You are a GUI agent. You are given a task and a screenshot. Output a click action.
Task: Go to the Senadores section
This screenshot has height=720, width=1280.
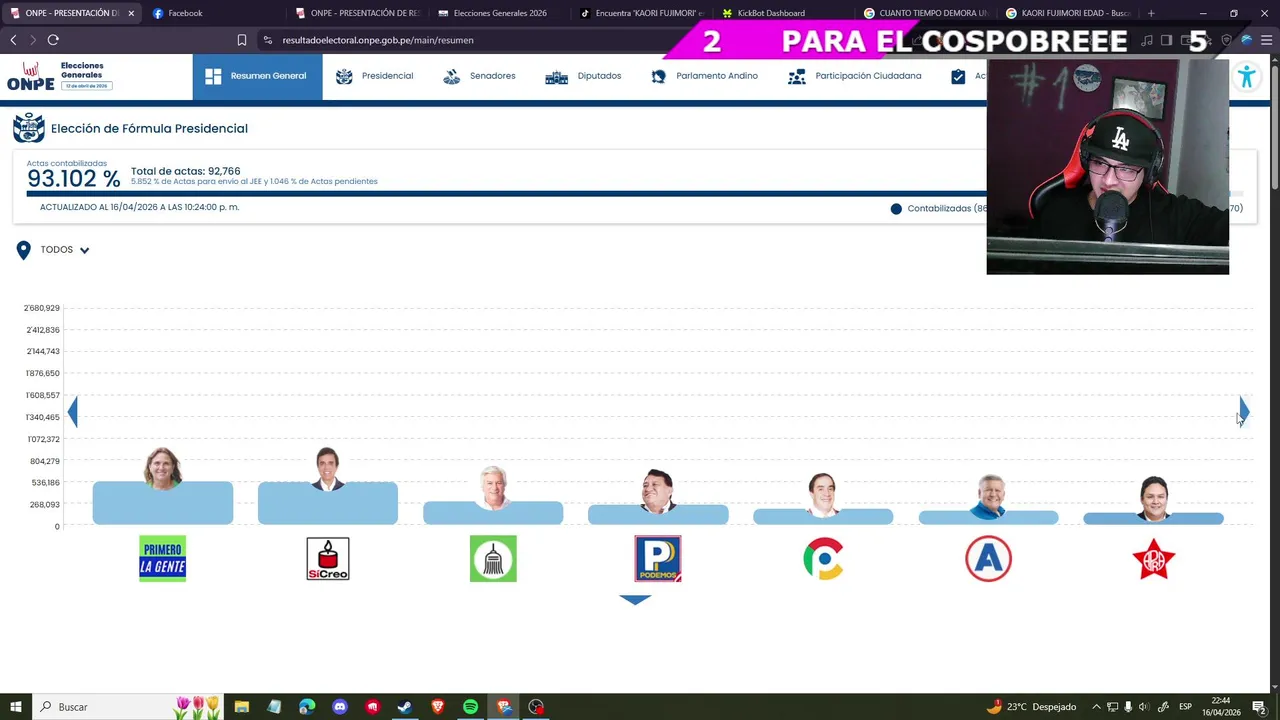click(x=479, y=76)
